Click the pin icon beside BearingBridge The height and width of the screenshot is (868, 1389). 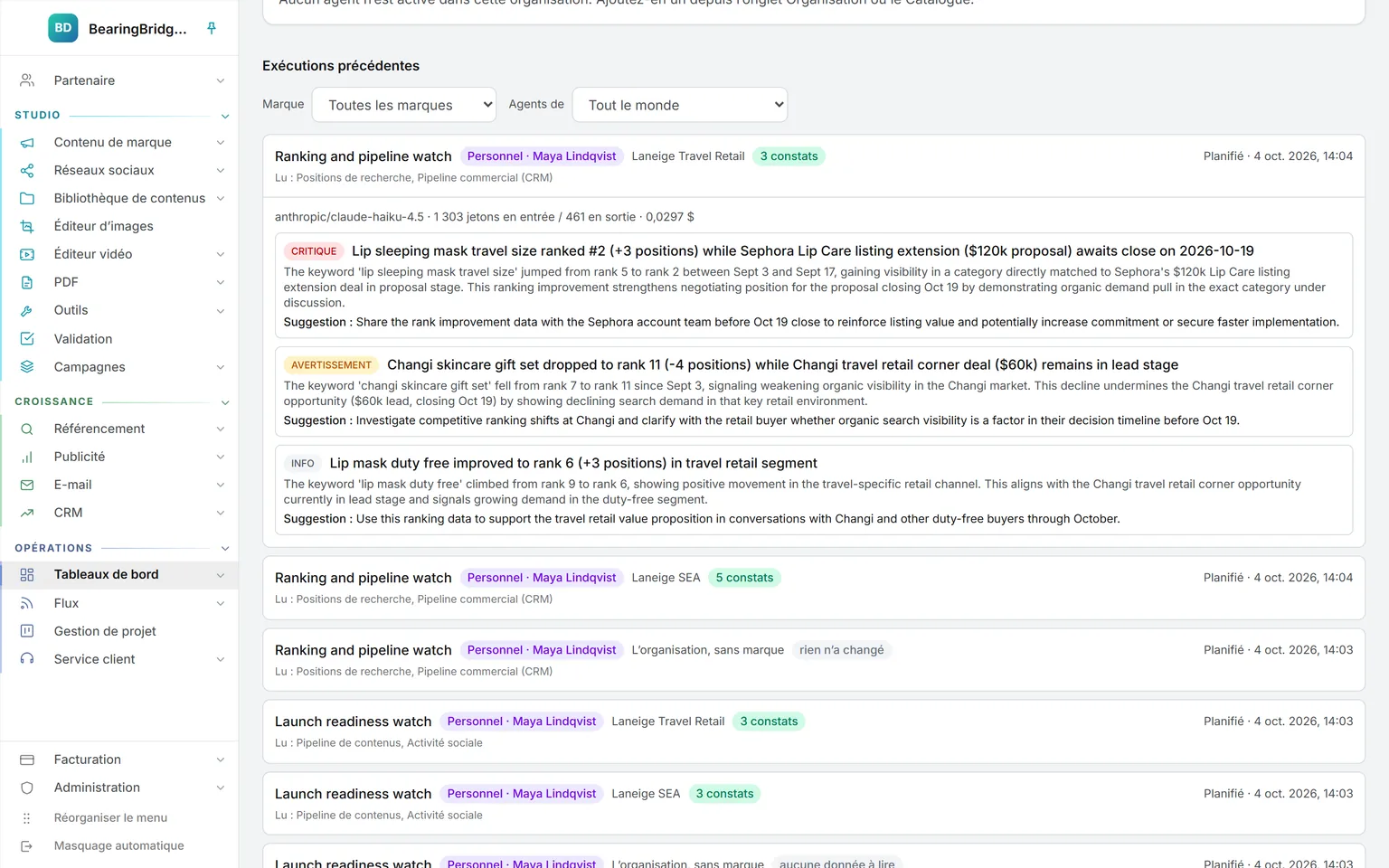point(212,28)
